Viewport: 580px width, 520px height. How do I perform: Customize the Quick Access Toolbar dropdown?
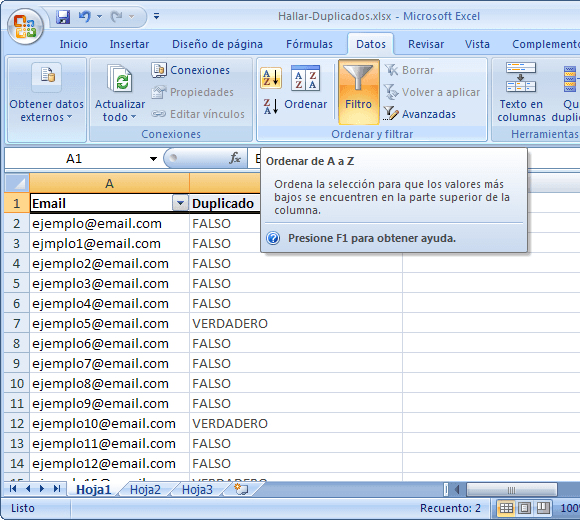pyautogui.click(x=156, y=16)
